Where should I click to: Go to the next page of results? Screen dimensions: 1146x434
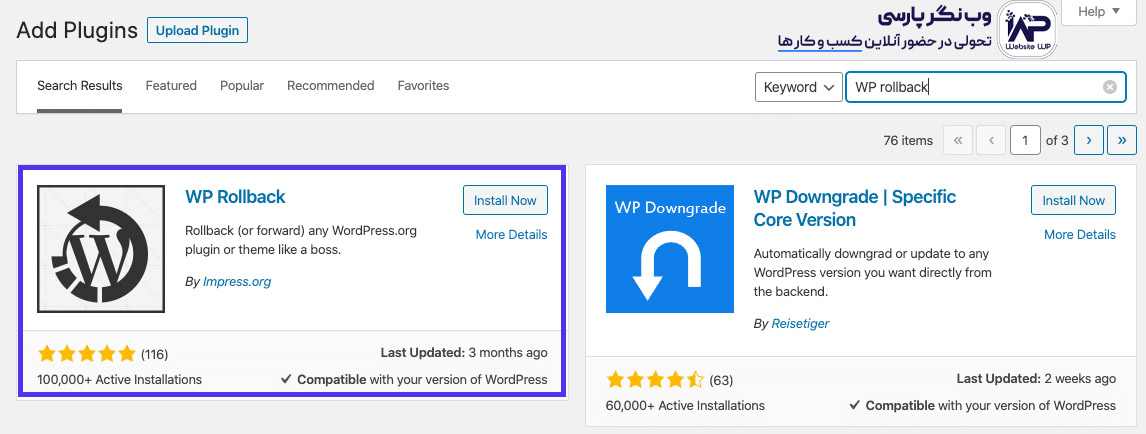point(1089,141)
